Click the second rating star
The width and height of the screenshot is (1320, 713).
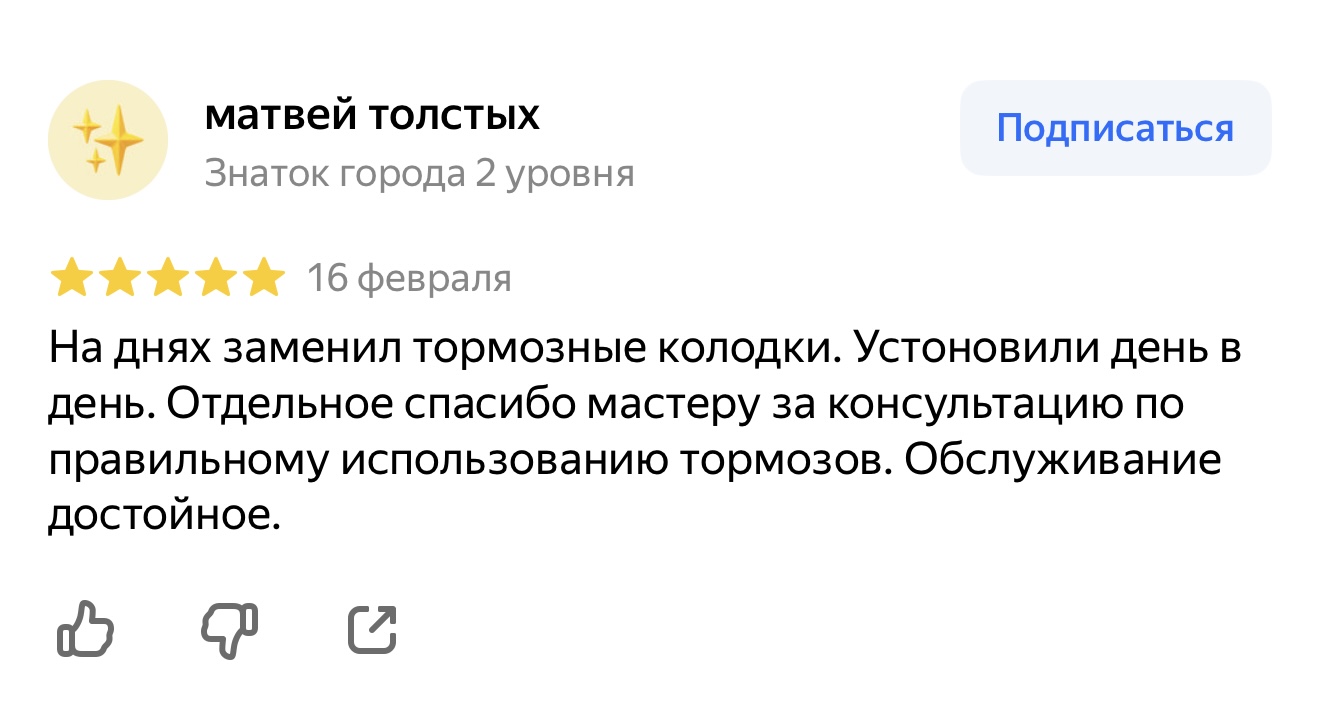click(119, 279)
